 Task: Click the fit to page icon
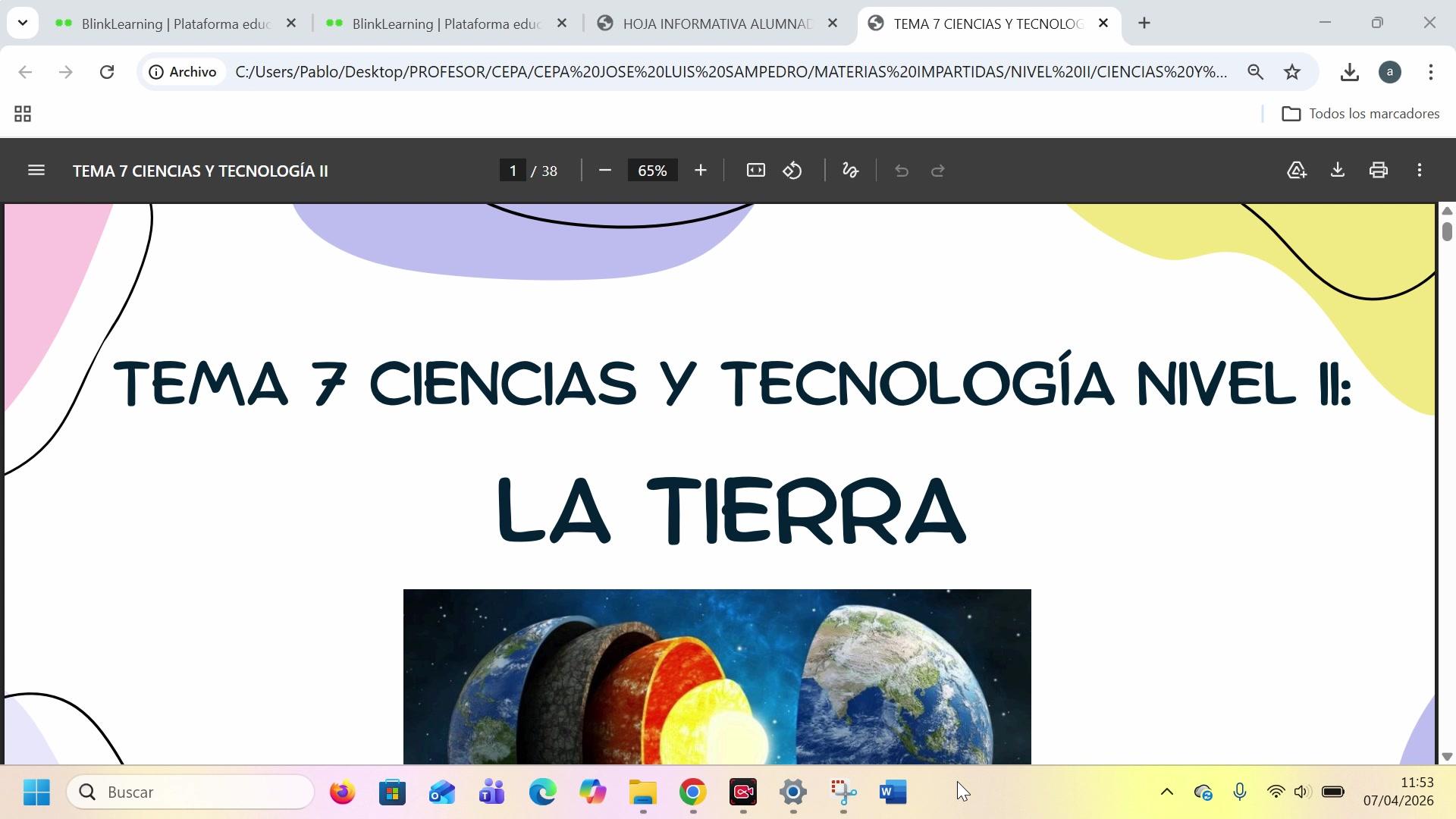(755, 171)
